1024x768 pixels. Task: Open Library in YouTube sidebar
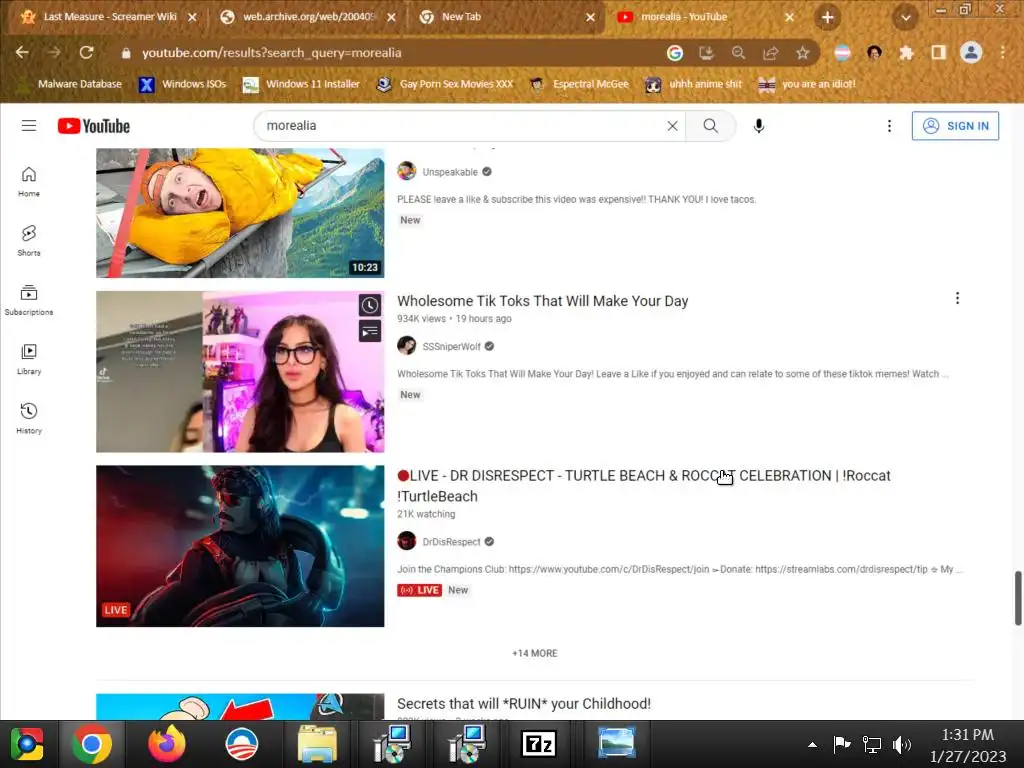pos(29,359)
